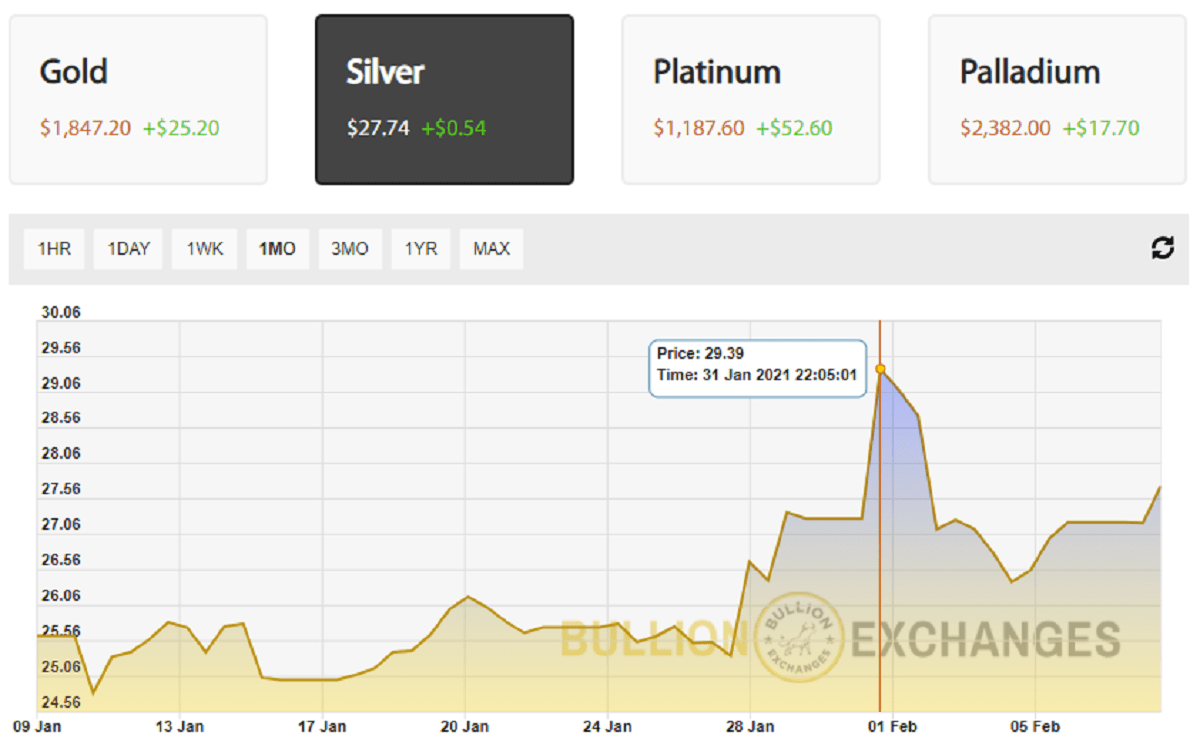Open the Platinum price card
The image size is (1200, 749).
(750, 99)
